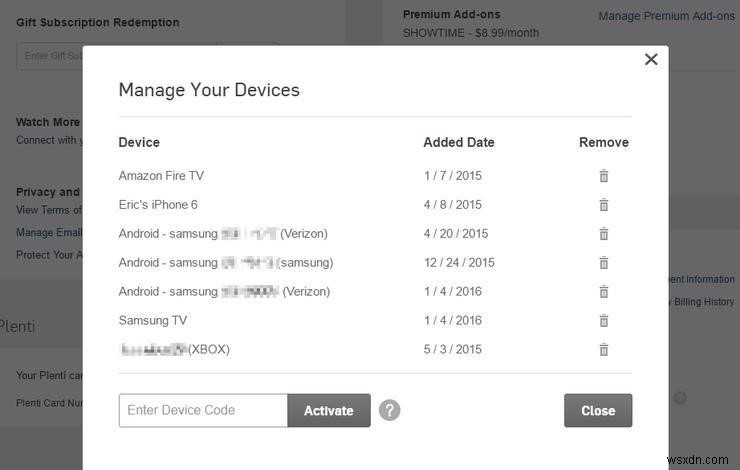
Task: Remove the Amazon Fire TV device
Action: tap(604, 176)
